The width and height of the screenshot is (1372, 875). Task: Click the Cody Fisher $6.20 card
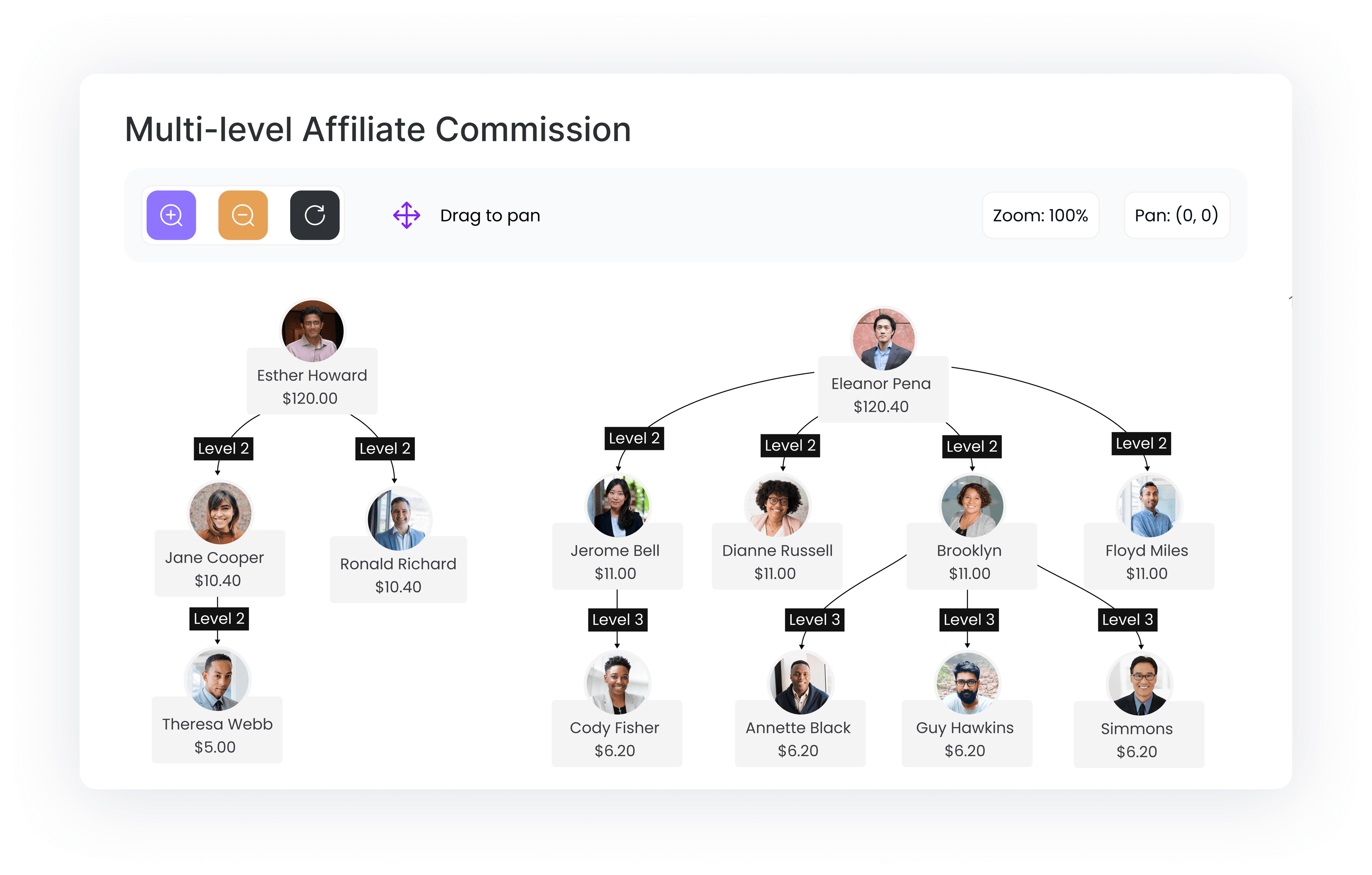coord(616,739)
